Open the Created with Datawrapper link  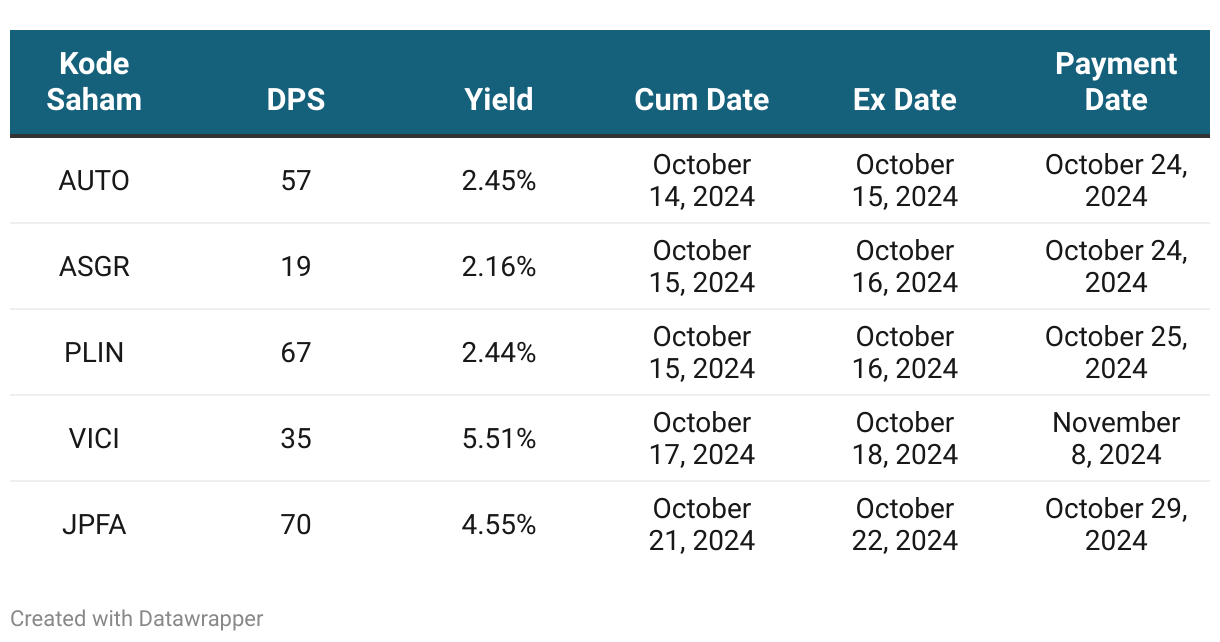coord(137,619)
